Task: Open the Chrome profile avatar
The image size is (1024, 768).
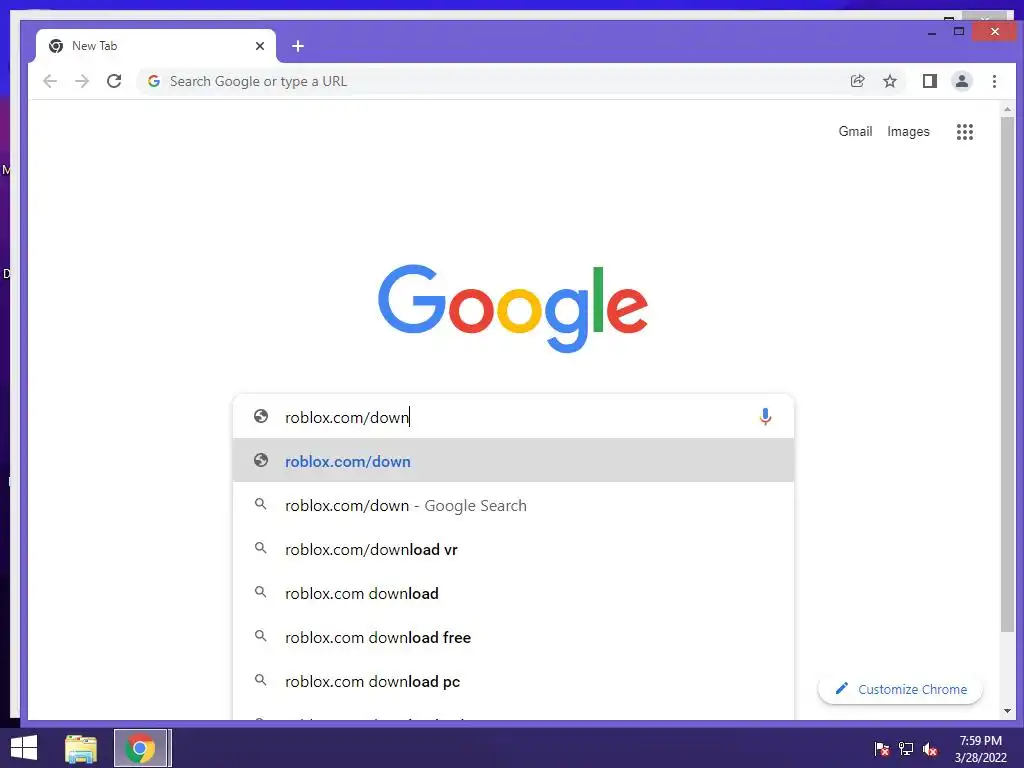Action: point(961,81)
